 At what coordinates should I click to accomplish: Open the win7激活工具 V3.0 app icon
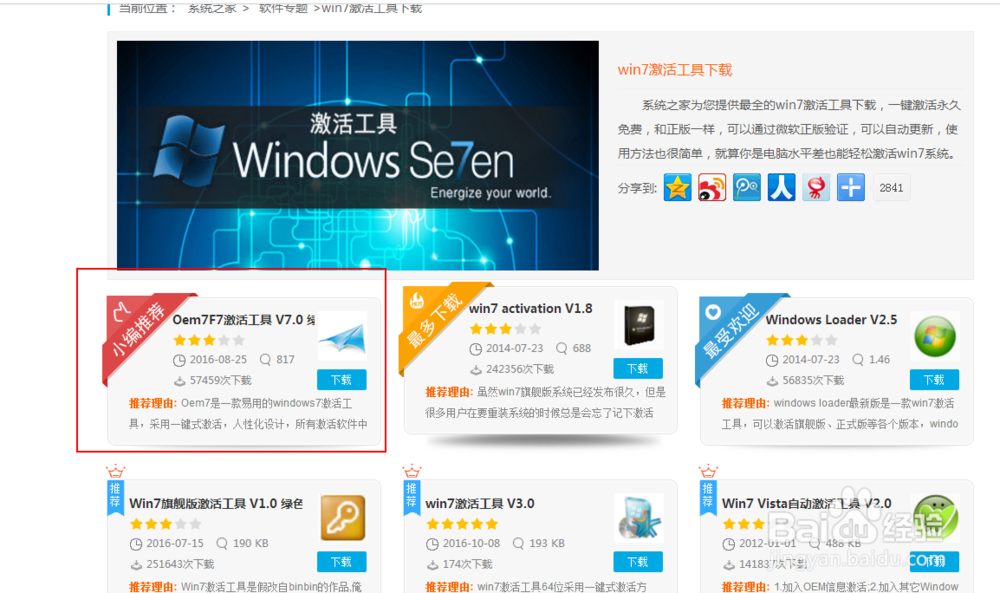pyautogui.click(x=639, y=518)
